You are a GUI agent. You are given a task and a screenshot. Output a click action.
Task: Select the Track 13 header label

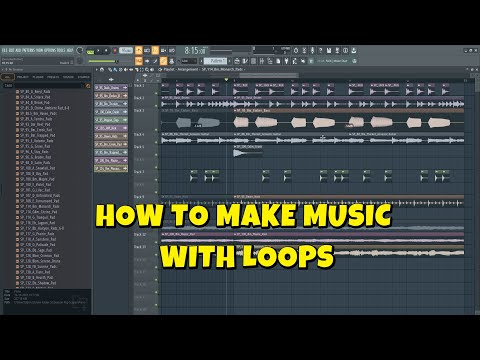(x=140, y=247)
